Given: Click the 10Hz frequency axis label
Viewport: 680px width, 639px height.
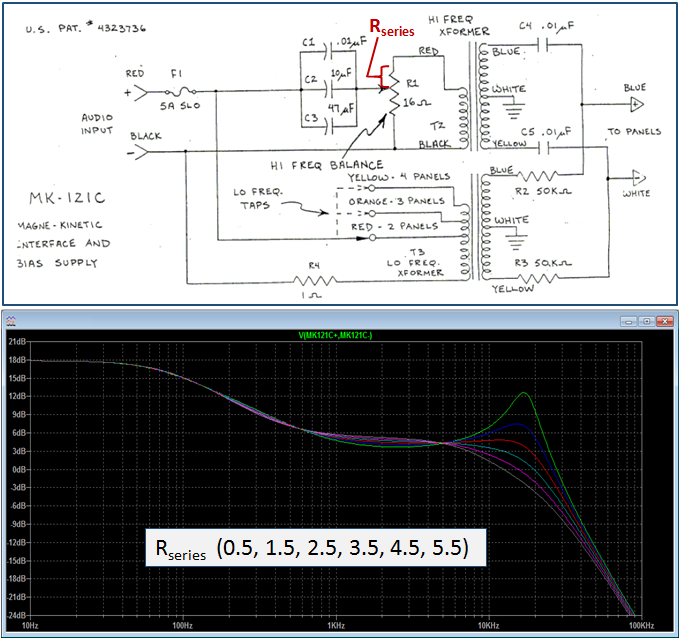Looking at the screenshot, I should pyautogui.click(x=30, y=626).
